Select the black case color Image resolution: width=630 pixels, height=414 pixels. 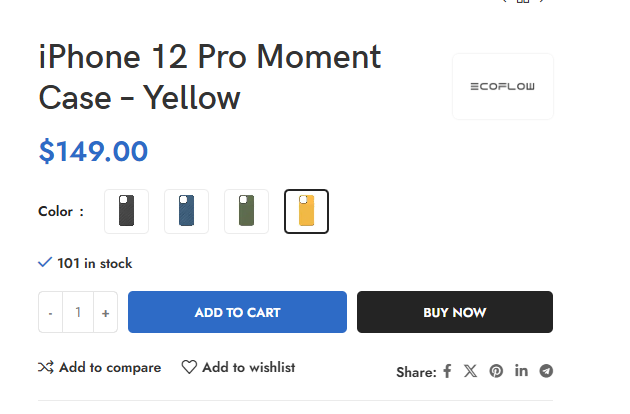(127, 211)
